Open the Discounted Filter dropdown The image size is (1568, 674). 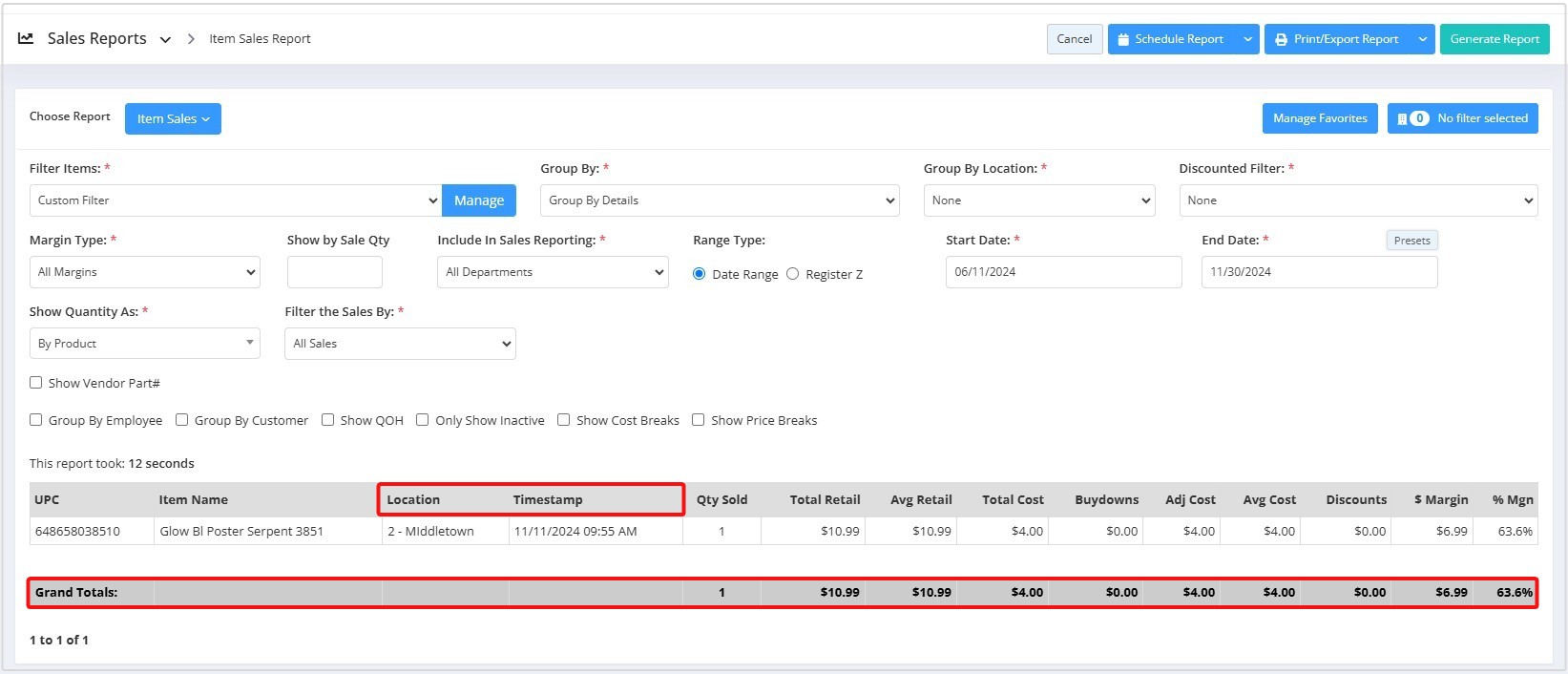click(x=1358, y=200)
